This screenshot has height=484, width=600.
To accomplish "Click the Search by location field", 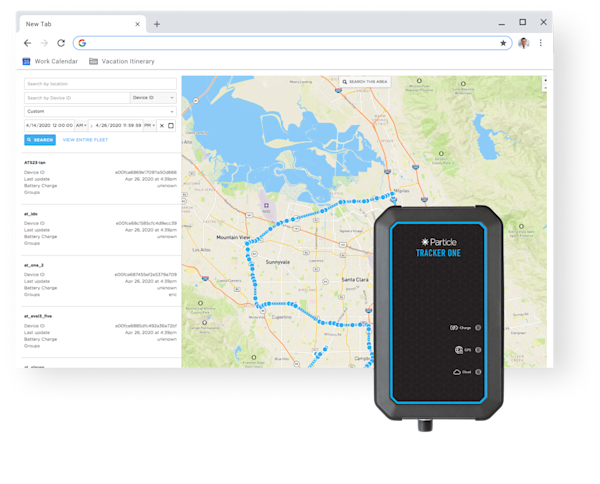I will (100, 84).
